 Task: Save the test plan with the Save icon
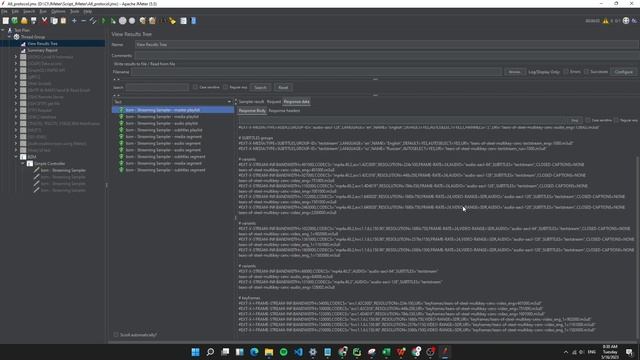[x=34, y=20]
